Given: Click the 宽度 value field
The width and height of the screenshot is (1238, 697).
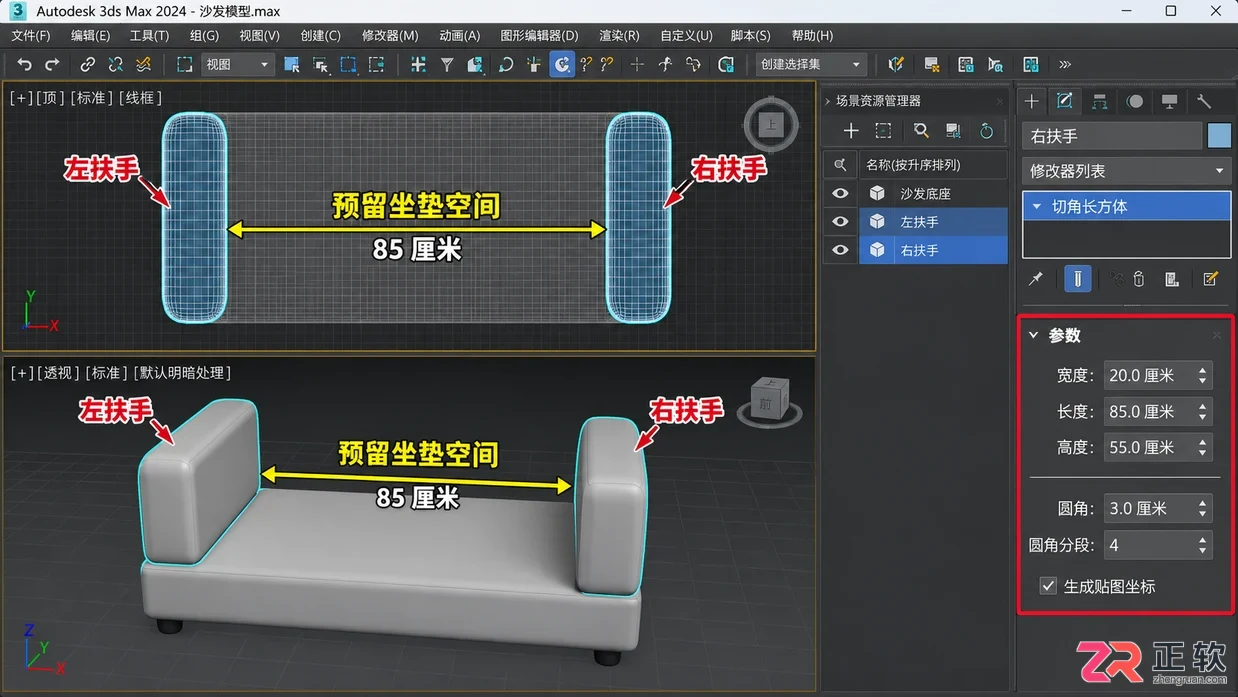Looking at the screenshot, I should (1148, 375).
